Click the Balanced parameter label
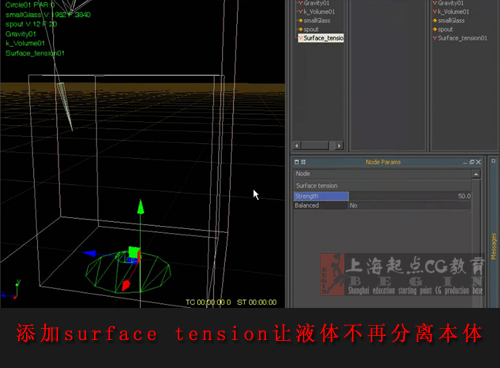Viewport: 500px width, 368px height. coord(321,205)
